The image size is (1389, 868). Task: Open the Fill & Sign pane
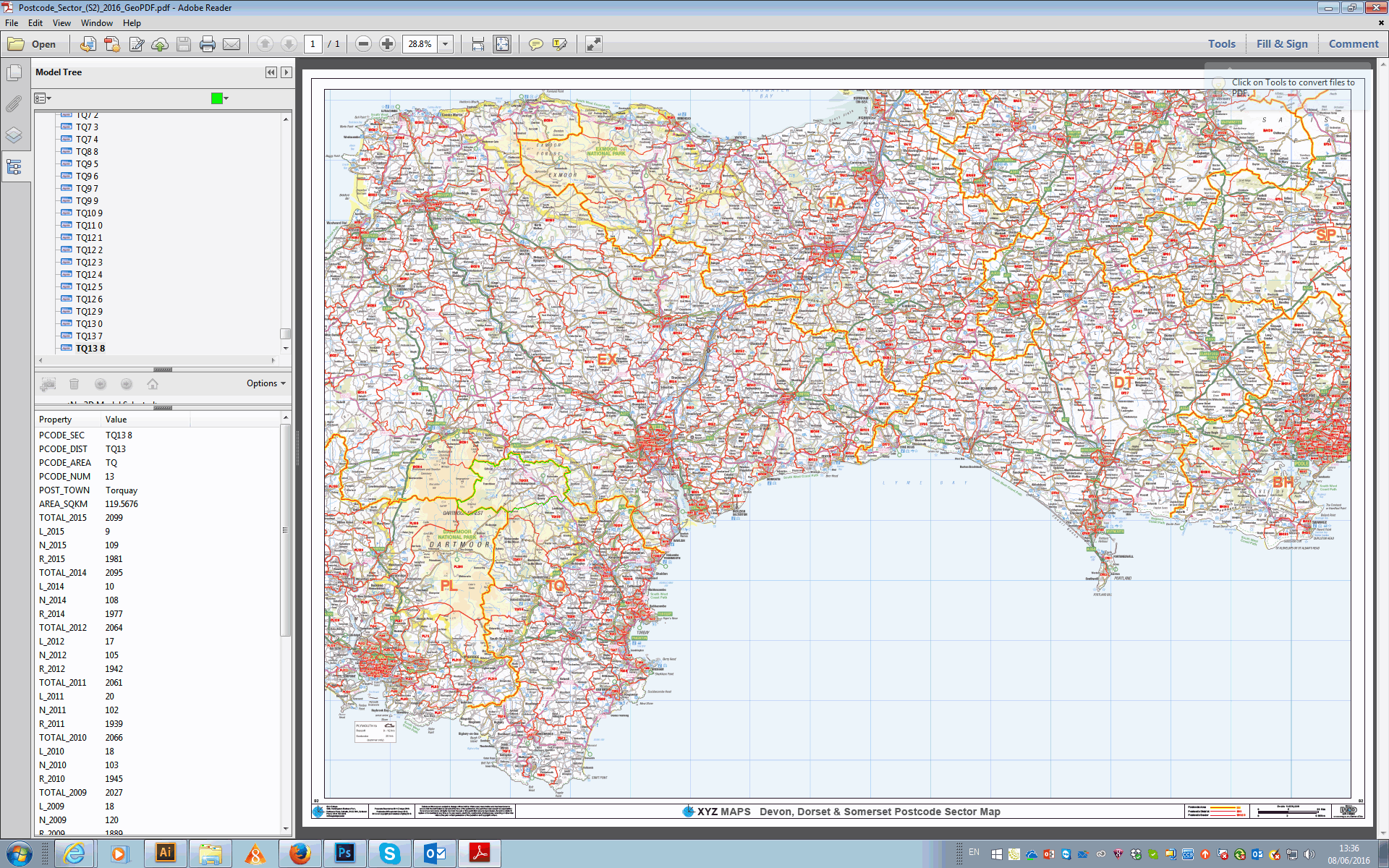pyautogui.click(x=1282, y=44)
